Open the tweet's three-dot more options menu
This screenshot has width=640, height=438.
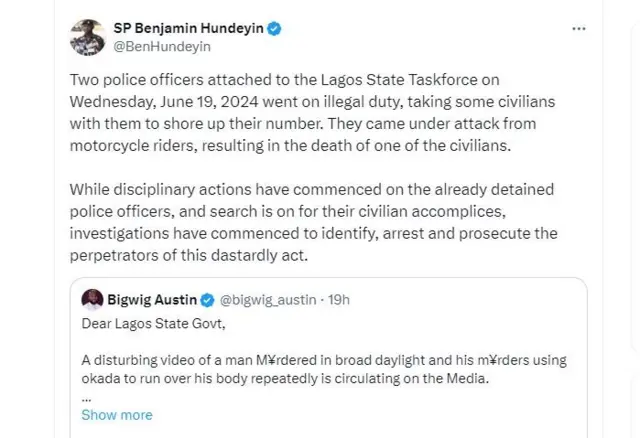point(578,29)
